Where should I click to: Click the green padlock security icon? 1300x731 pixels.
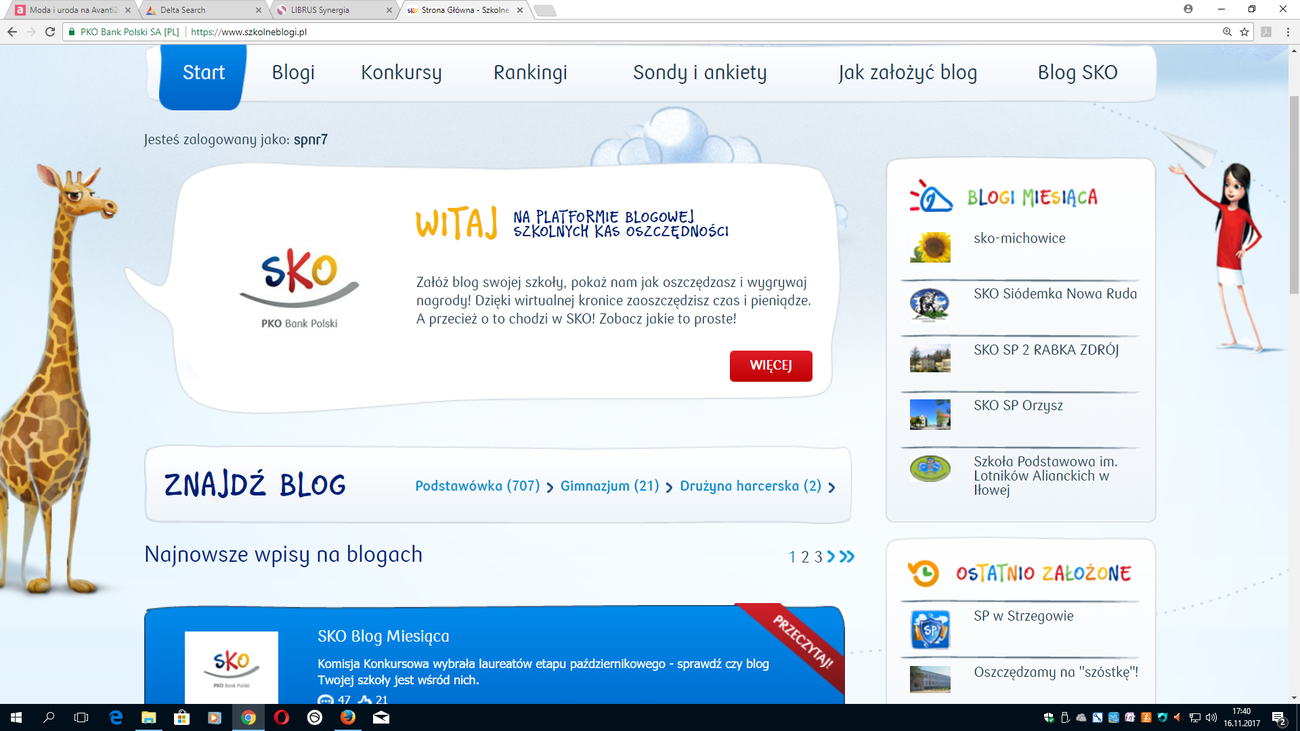tap(72, 32)
